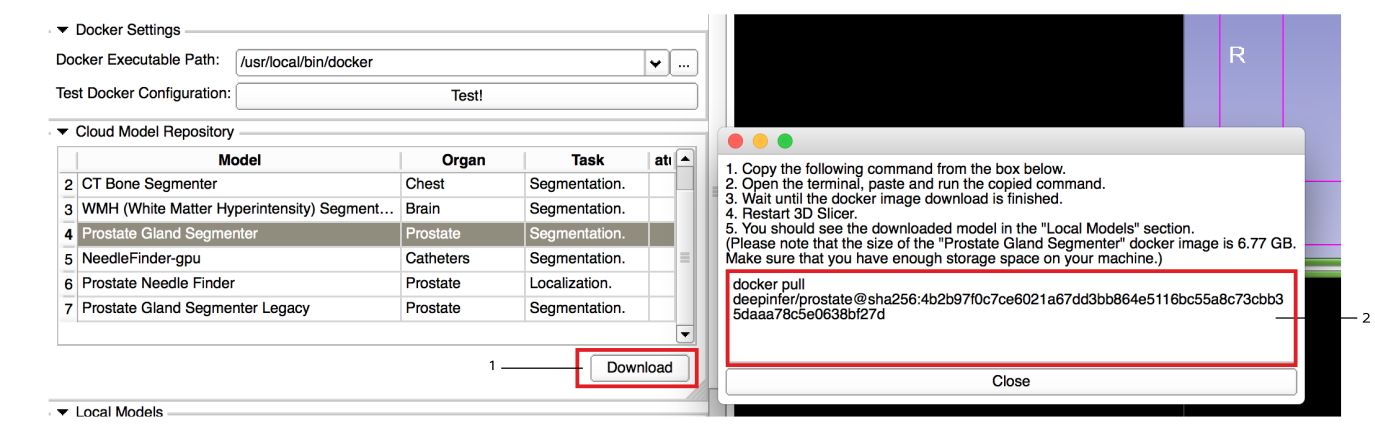Collapse the Local Models section
Viewport: 1375px width, 438px height.
coord(64,412)
